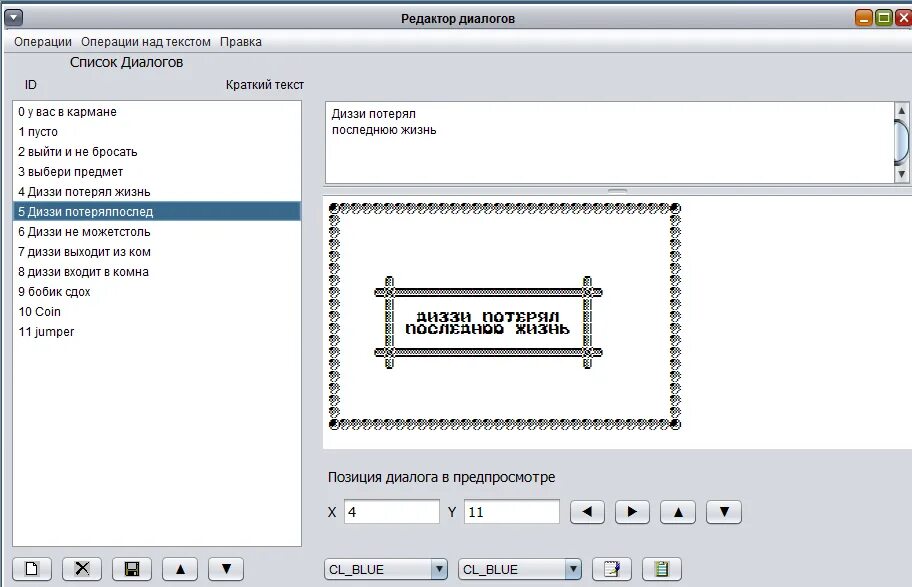Select dialog '10 Coin'

point(156,311)
